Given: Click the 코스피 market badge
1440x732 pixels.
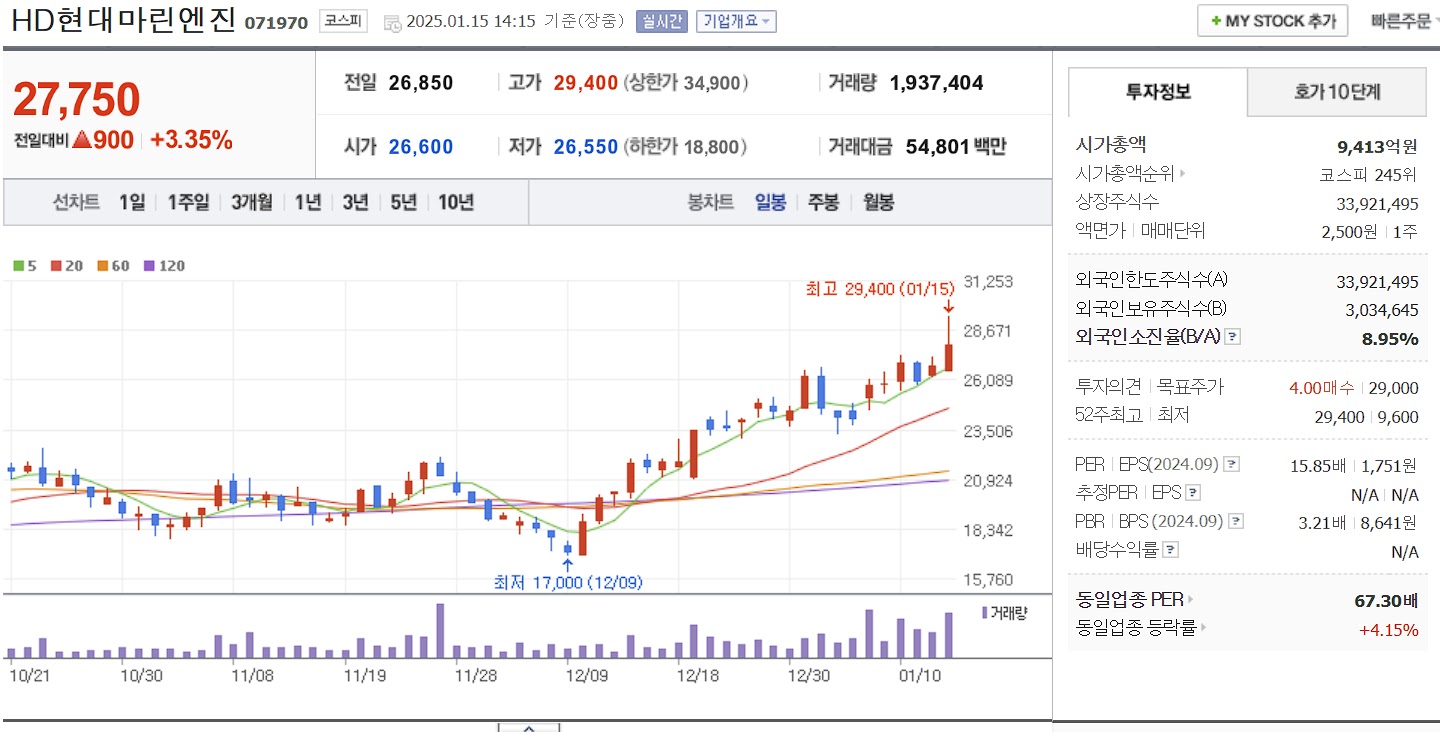Looking at the screenshot, I should (x=343, y=21).
